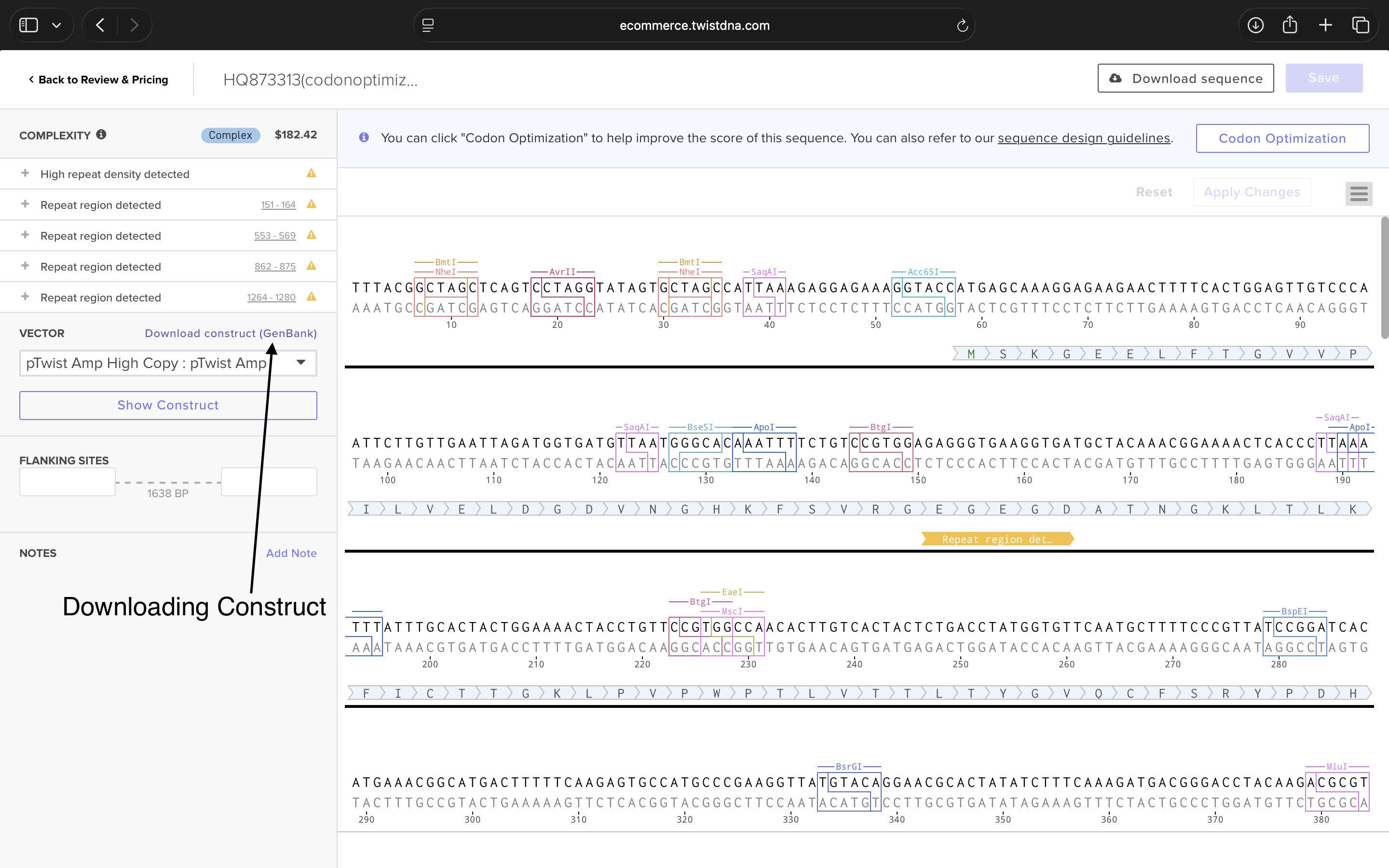Click the Repeat region detected sequence annotation

pos(997,539)
